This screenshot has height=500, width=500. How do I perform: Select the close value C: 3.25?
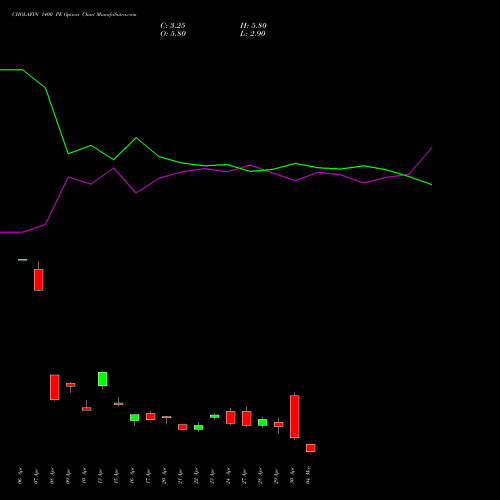point(173,26)
